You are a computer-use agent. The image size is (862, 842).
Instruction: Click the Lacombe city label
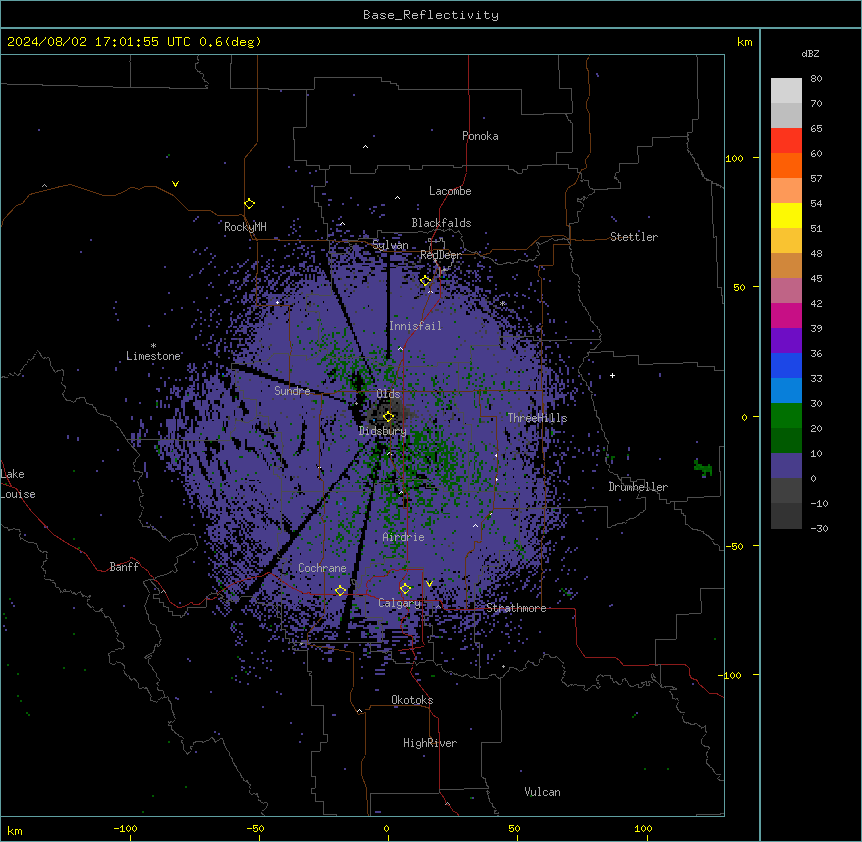point(450,191)
